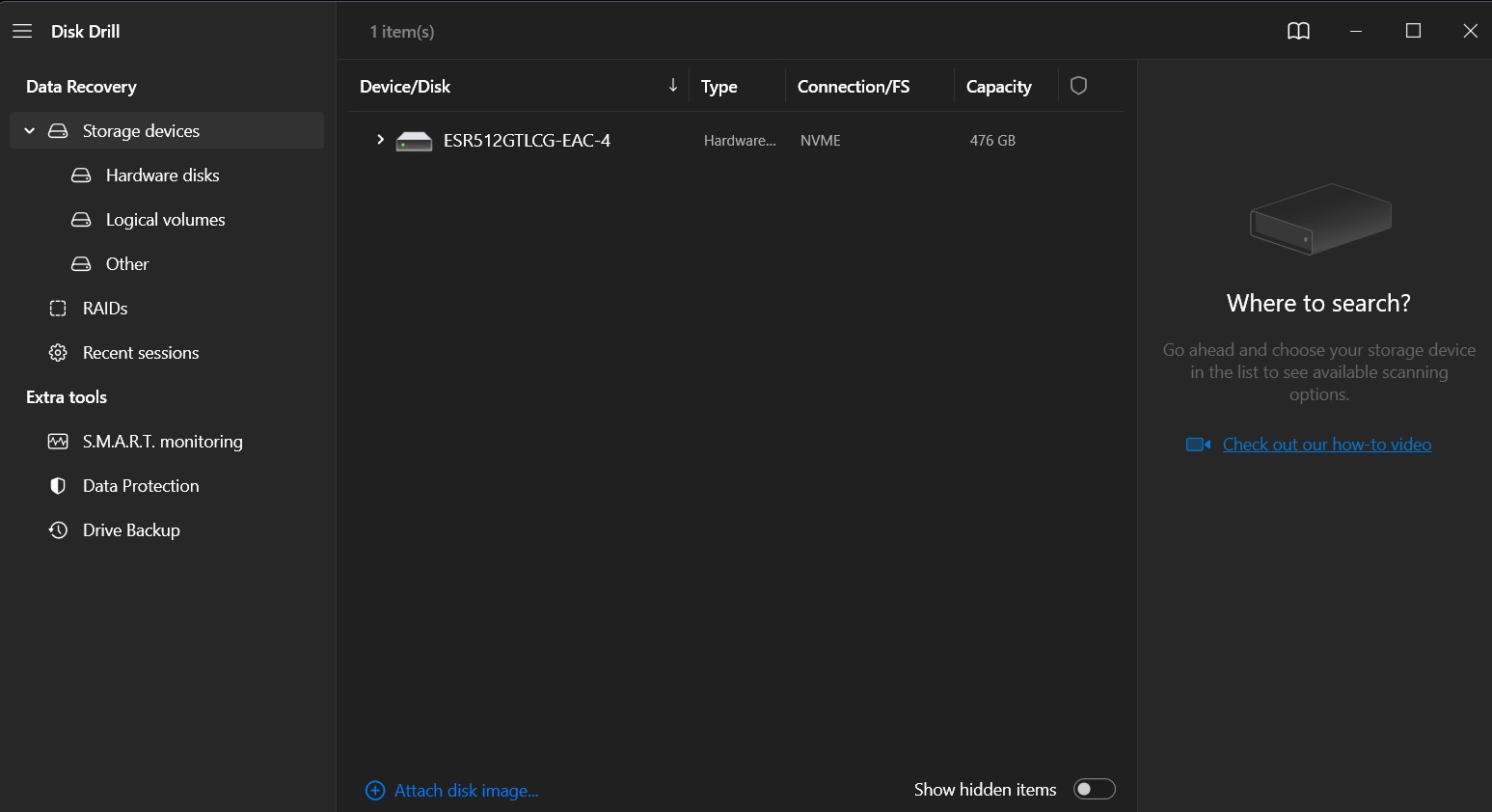Click the plus icon for Attach disk image
This screenshot has height=812, width=1492.
tap(375, 791)
